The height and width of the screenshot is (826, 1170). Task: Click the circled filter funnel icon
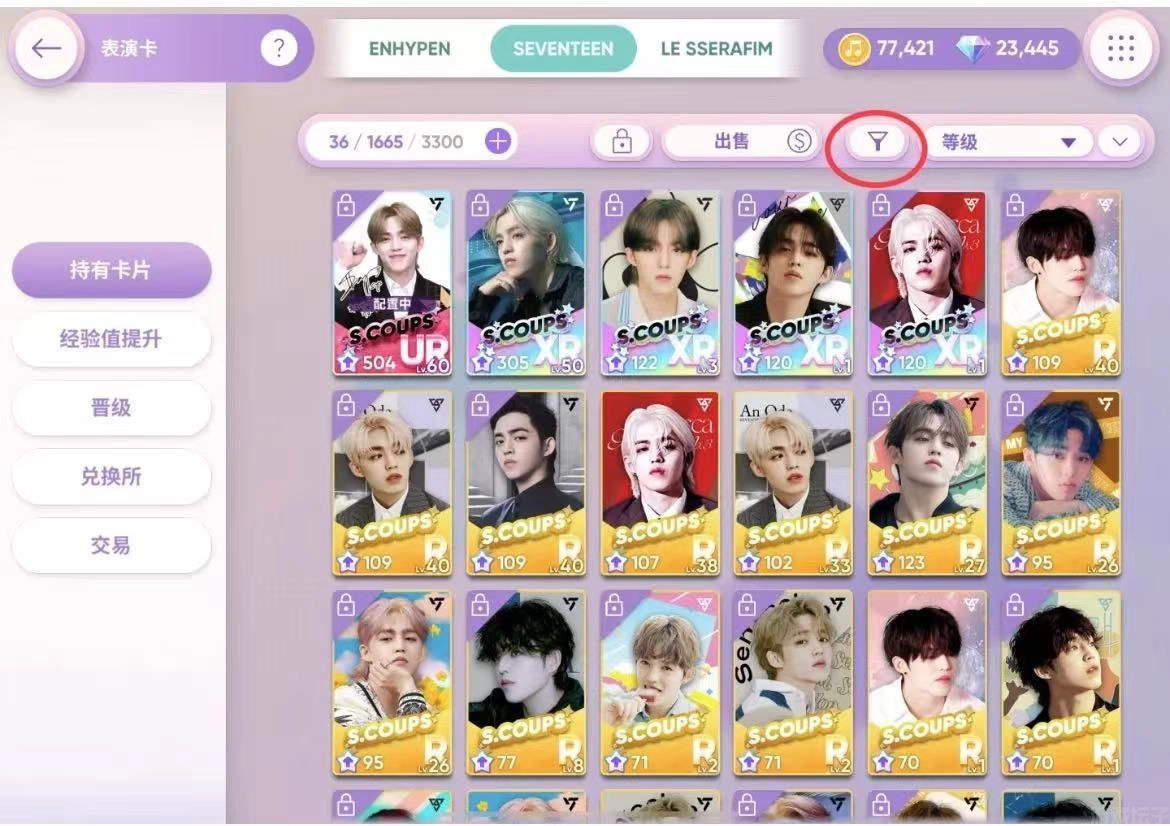878,141
